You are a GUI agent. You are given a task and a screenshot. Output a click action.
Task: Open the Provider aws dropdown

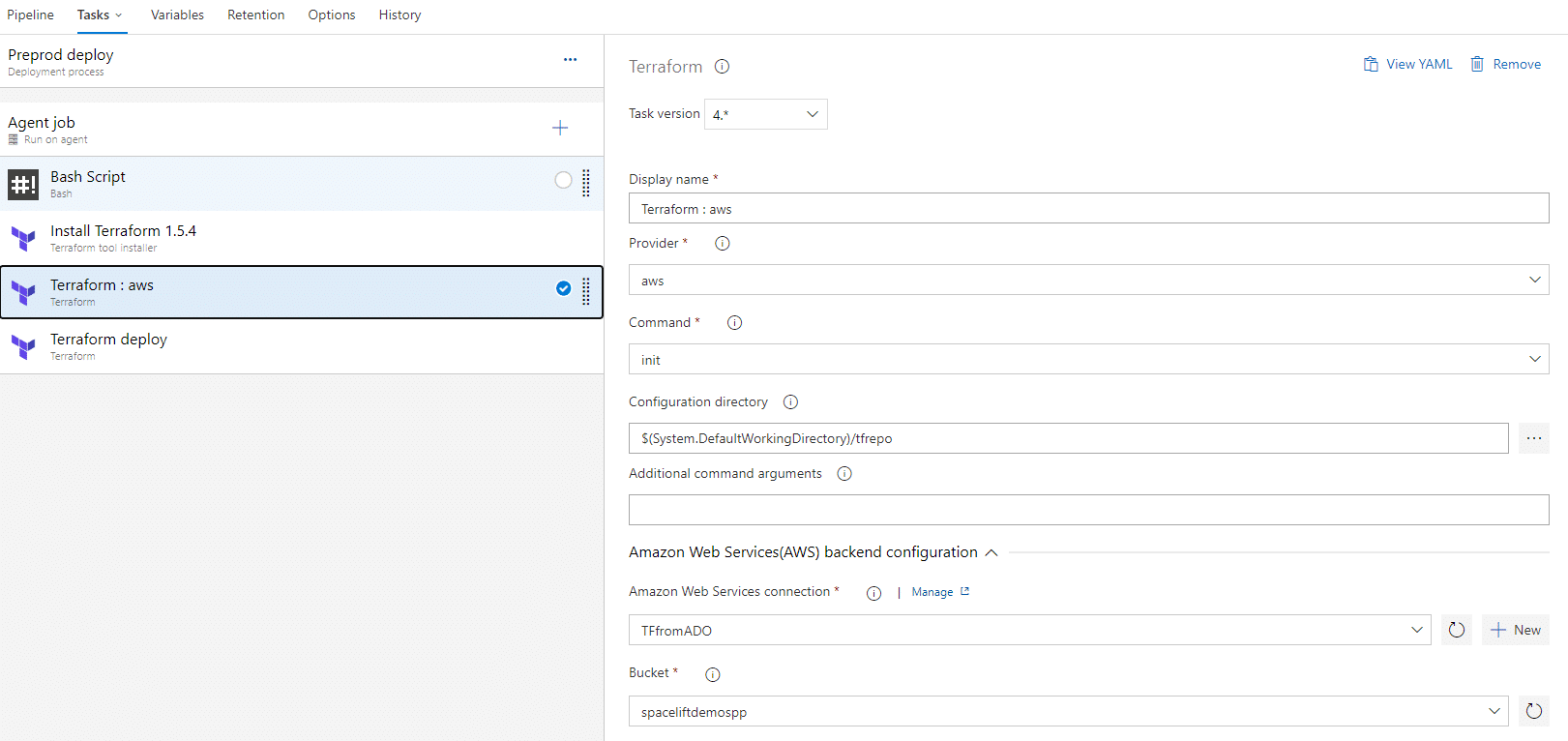(x=1089, y=280)
